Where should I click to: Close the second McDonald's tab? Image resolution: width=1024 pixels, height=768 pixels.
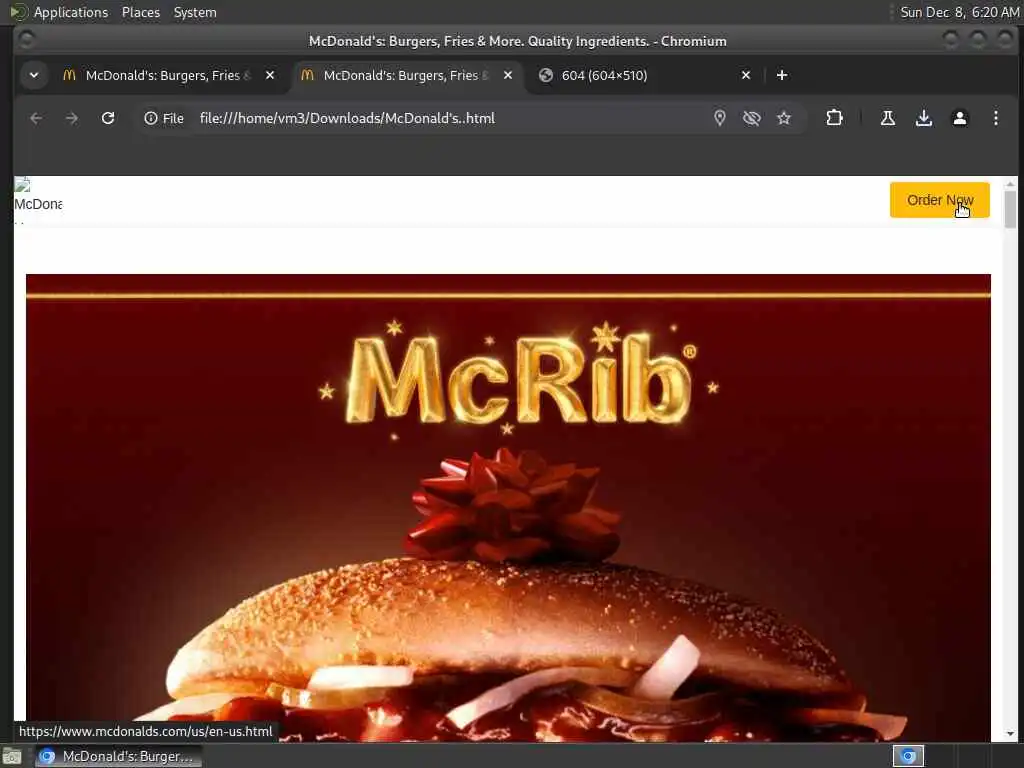click(507, 75)
